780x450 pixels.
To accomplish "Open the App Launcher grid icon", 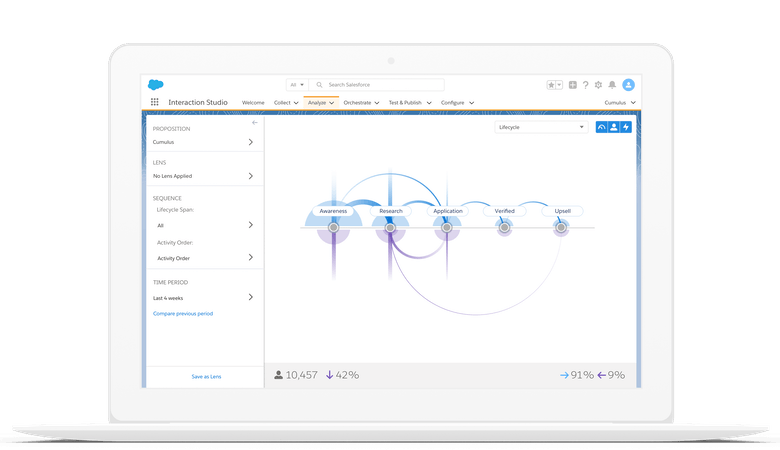I will (155, 102).
